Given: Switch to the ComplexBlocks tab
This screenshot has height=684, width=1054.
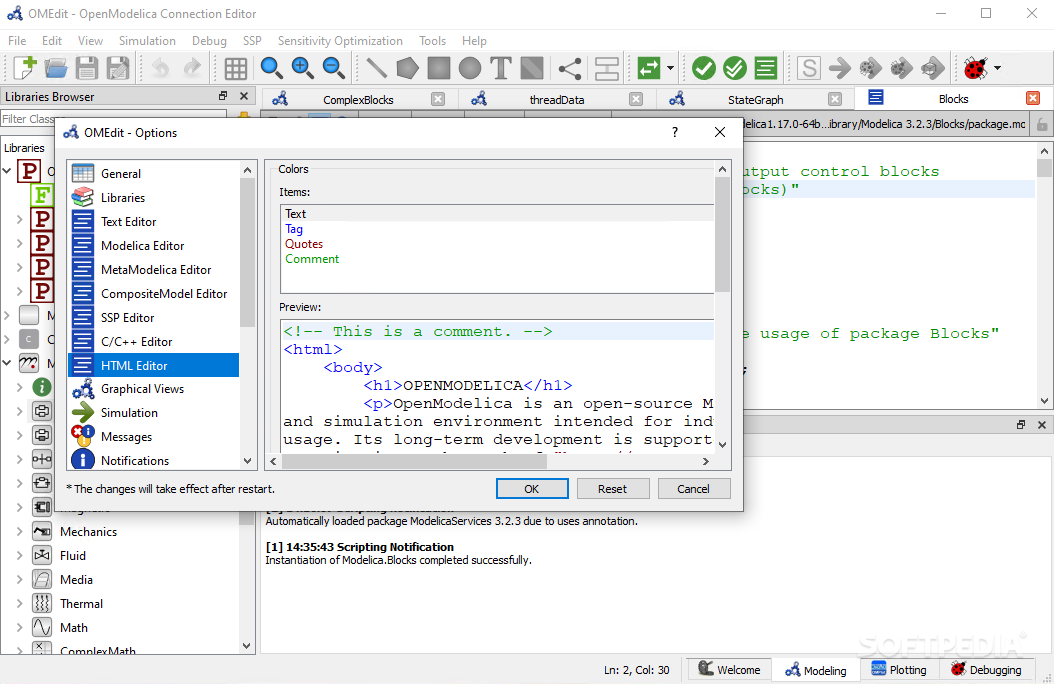Looking at the screenshot, I should point(358,99).
